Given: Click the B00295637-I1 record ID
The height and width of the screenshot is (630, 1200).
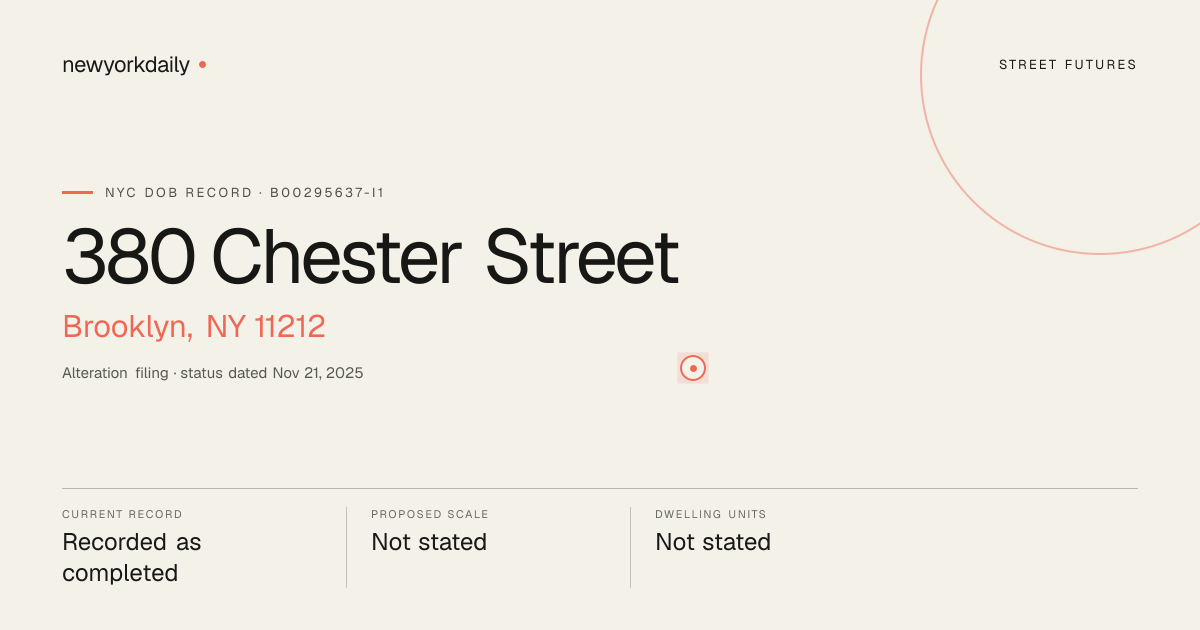Looking at the screenshot, I should 327,192.
